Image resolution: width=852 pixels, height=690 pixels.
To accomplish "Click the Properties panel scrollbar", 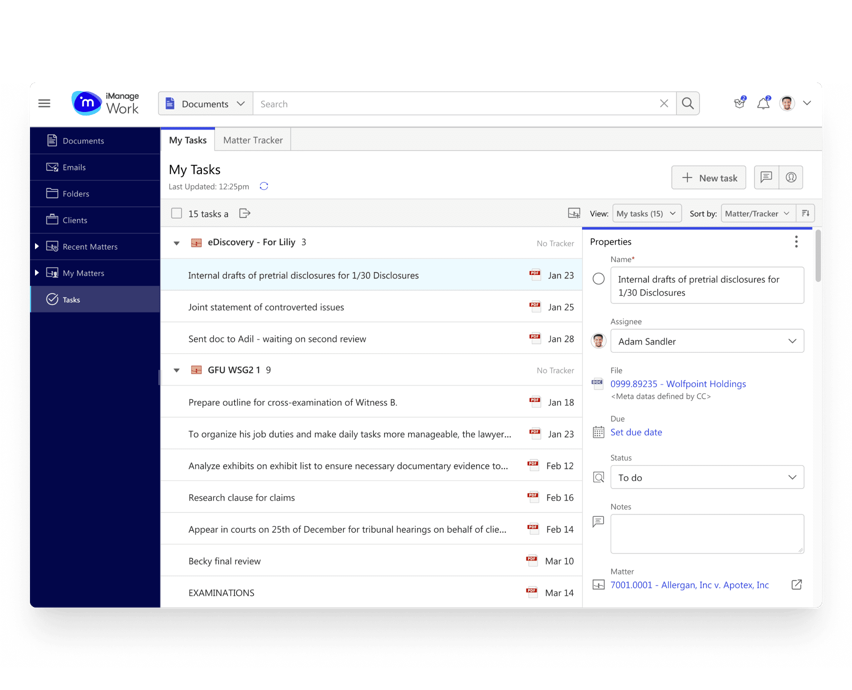I will [x=818, y=255].
